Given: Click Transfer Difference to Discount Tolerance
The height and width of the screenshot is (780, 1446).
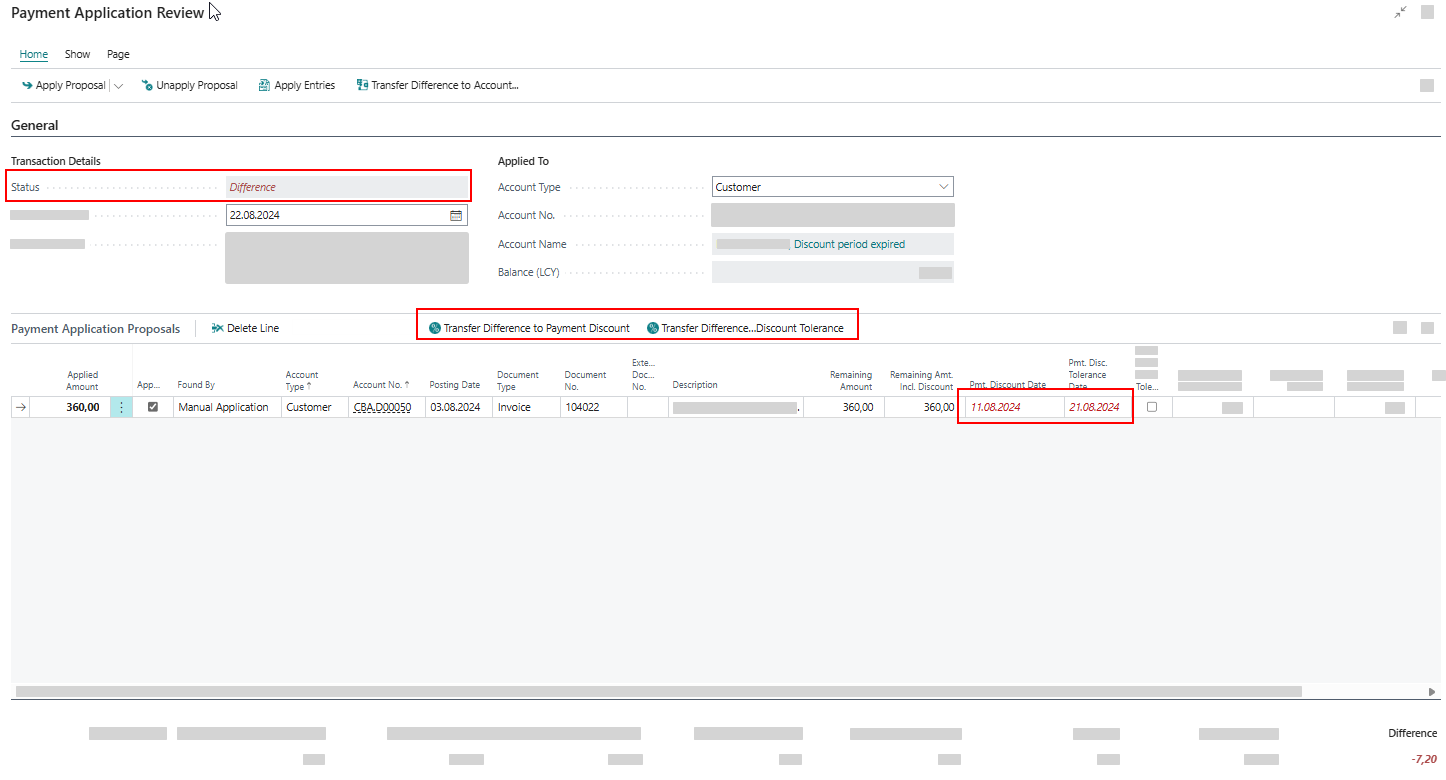Looking at the screenshot, I should pyautogui.click(x=746, y=328).
